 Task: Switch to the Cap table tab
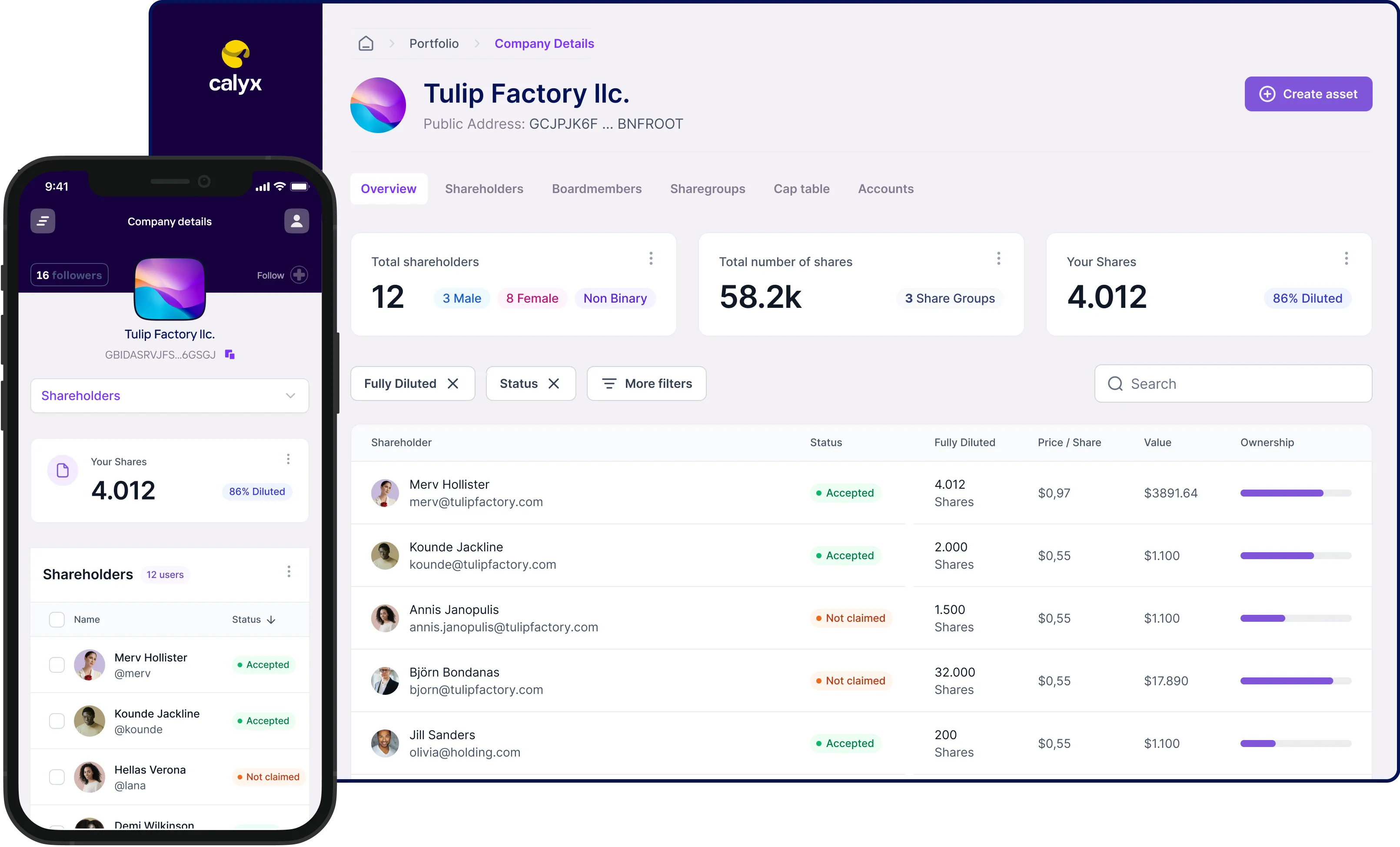click(x=802, y=188)
